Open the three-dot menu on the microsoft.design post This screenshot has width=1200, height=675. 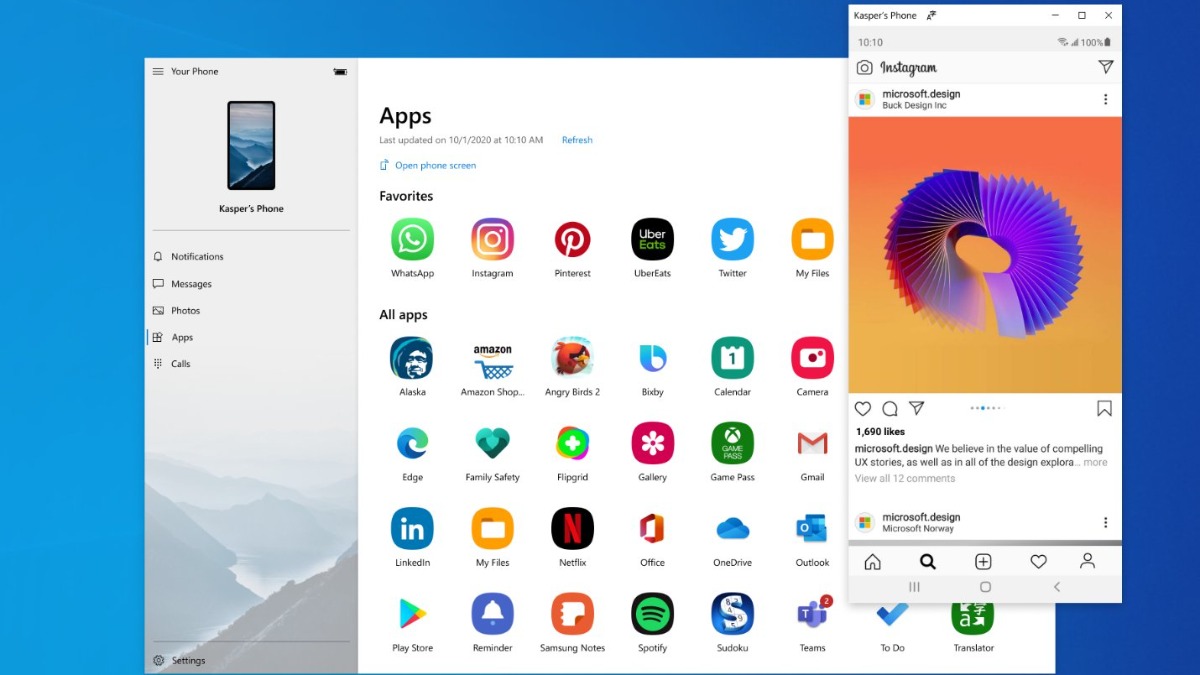click(x=1105, y=99)
